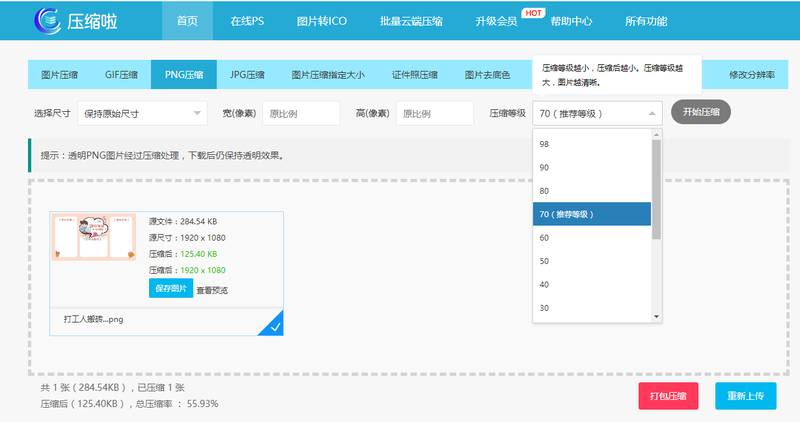Click the 共 1 张 summary line
Screen dimensions: 800x422
pyautogui.click(x=113, y=388)
